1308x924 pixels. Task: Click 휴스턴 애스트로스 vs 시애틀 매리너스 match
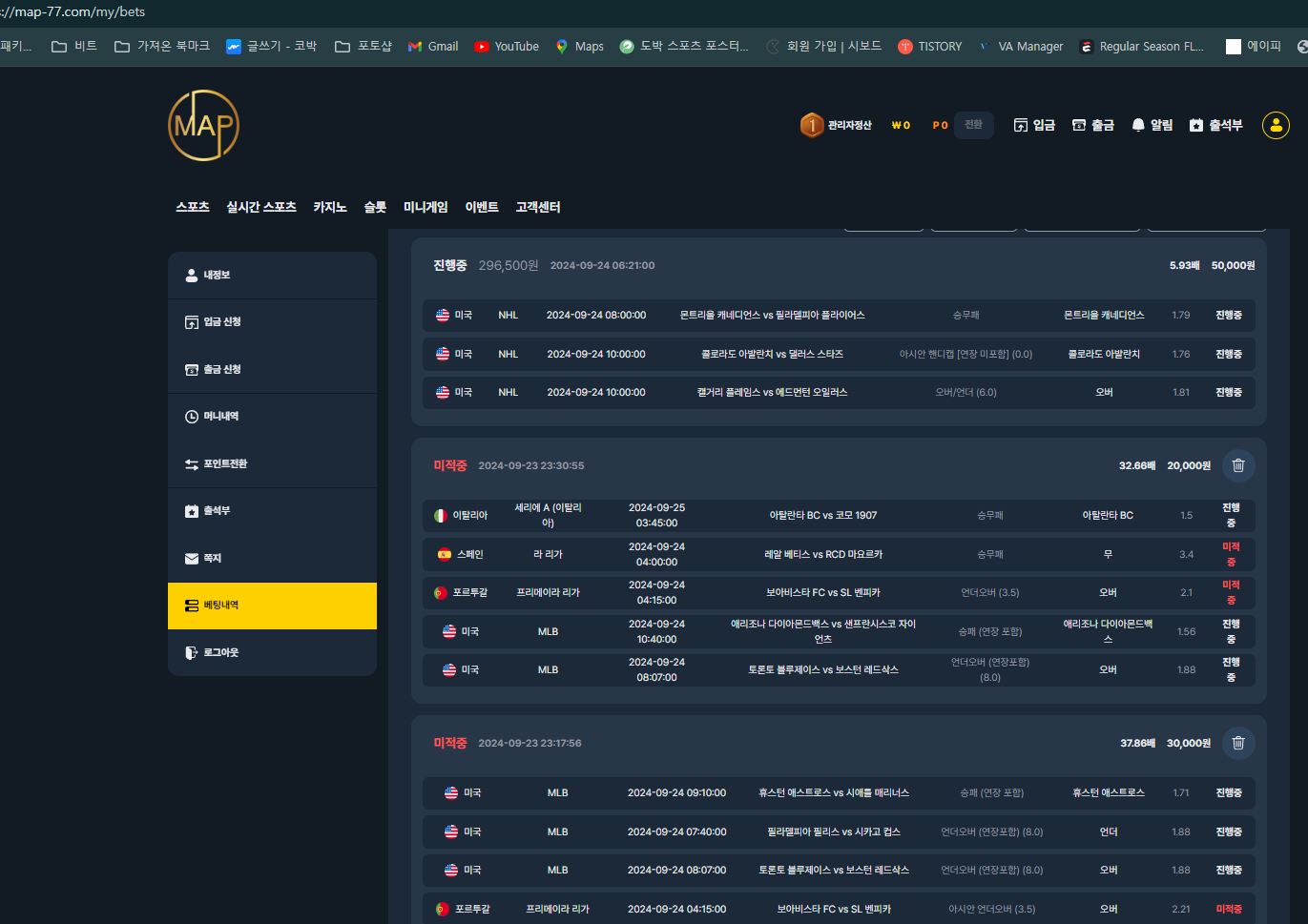[834, 792]
